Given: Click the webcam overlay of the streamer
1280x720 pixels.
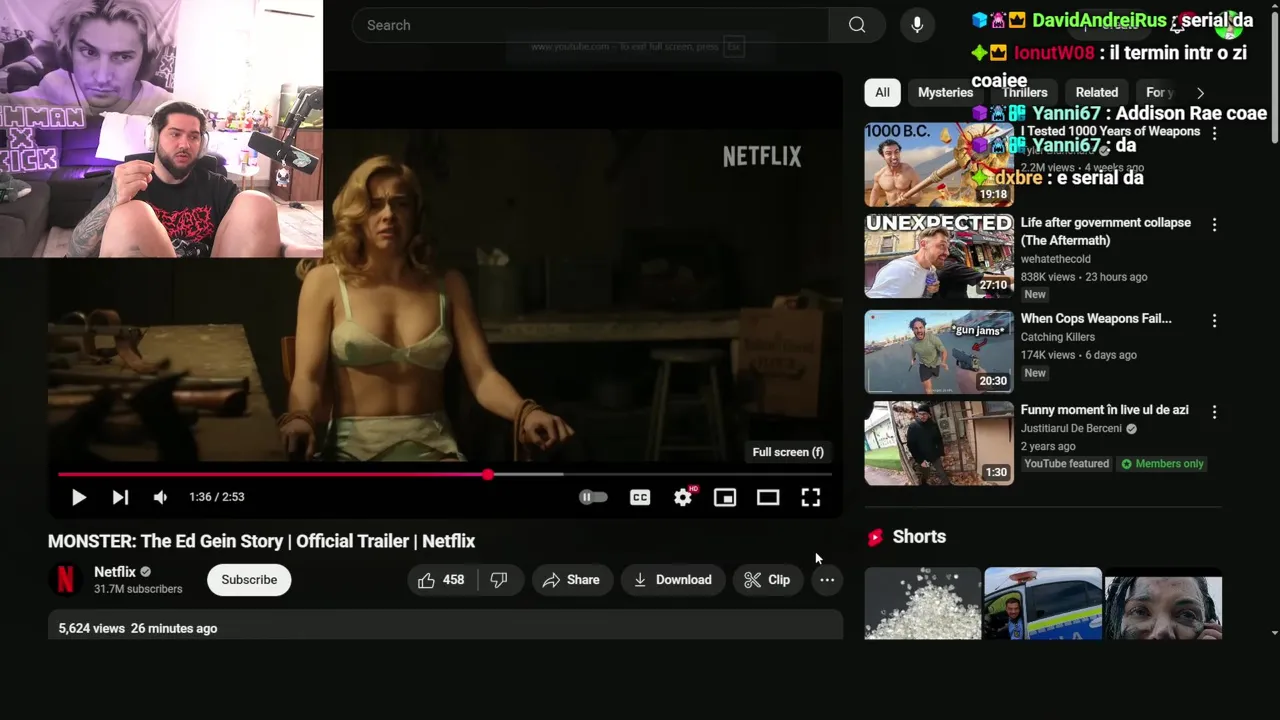Looking at the screenshot, I should tap(161, 129).
